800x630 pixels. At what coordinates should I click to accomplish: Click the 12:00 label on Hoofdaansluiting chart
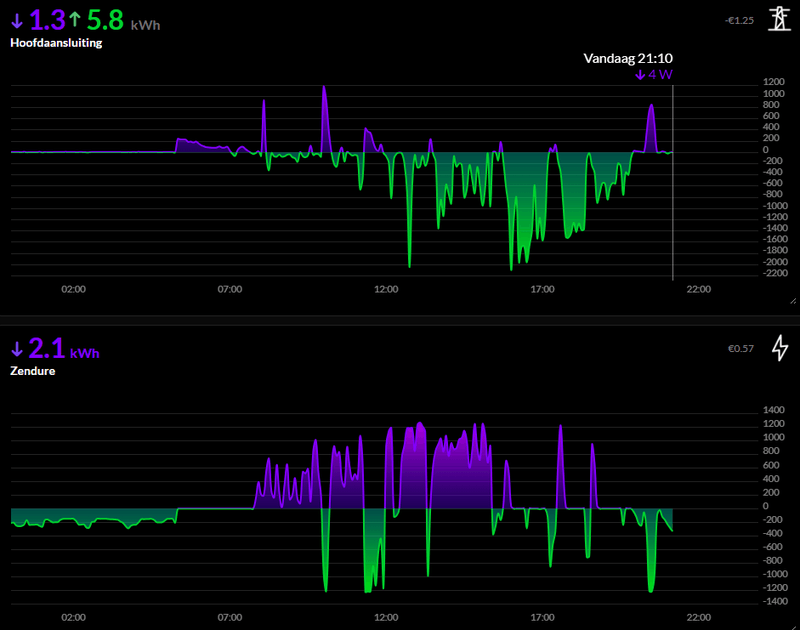[x=386, y=289]
